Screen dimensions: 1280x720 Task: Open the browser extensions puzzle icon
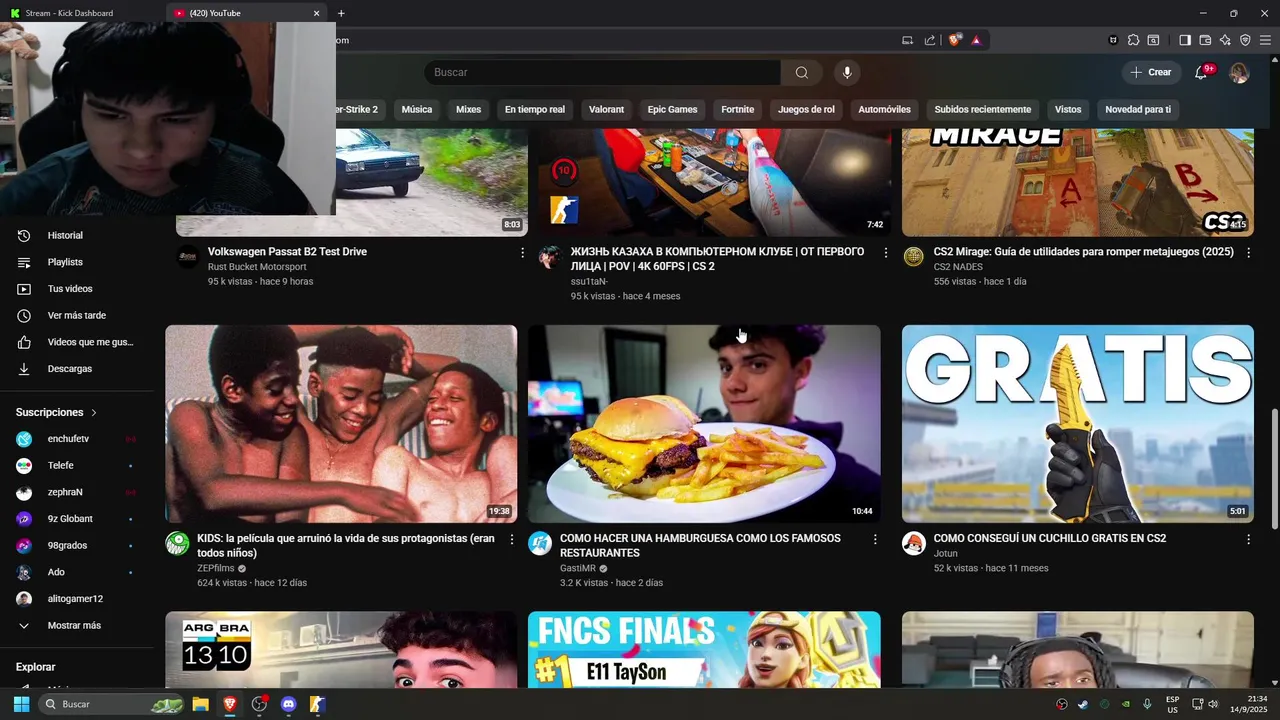[1133, 40]
